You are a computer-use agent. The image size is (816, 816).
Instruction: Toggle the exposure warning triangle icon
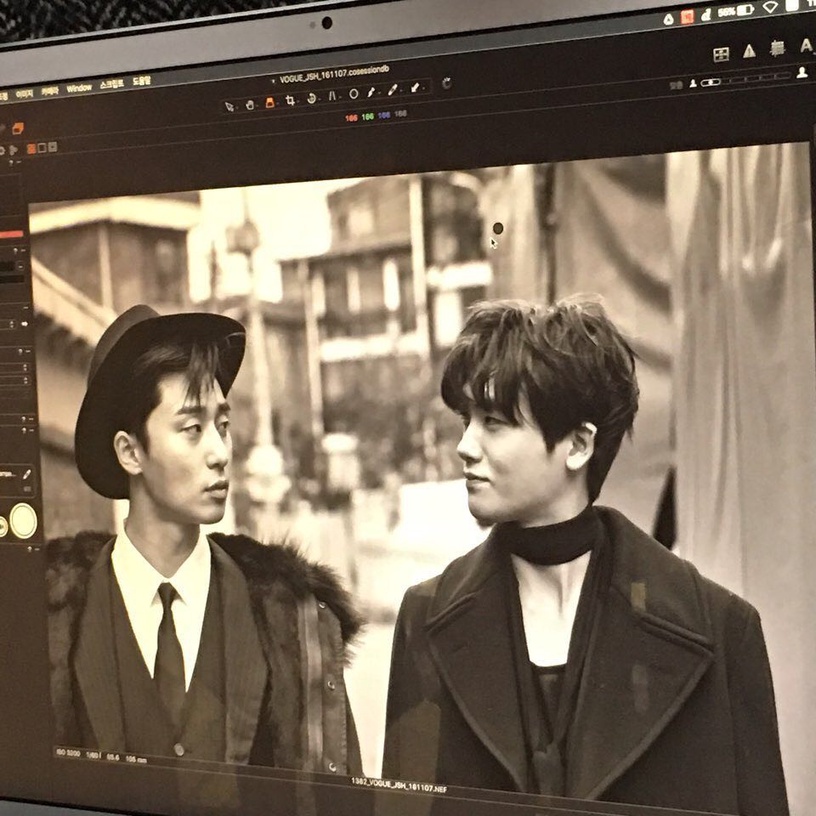coord(749,50)
